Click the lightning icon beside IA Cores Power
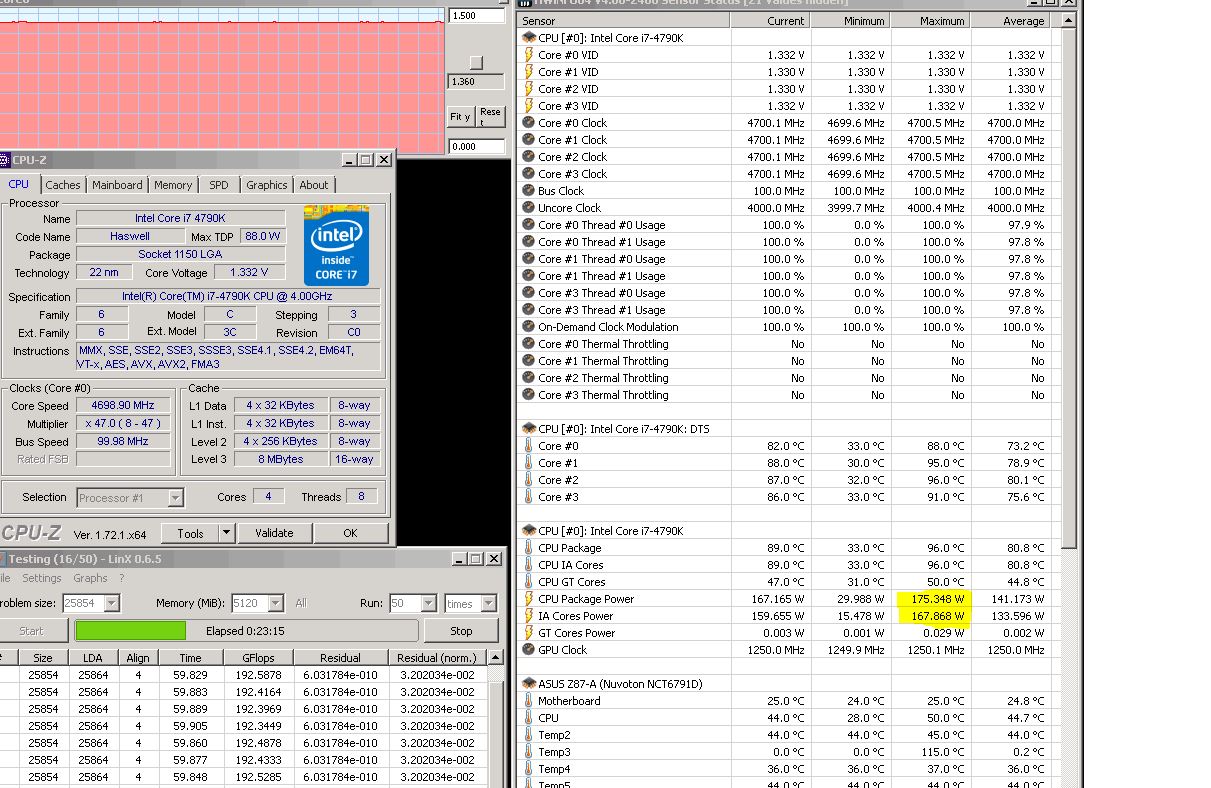1211x788 pixels. pyautogui.click(x=529, y=616)
